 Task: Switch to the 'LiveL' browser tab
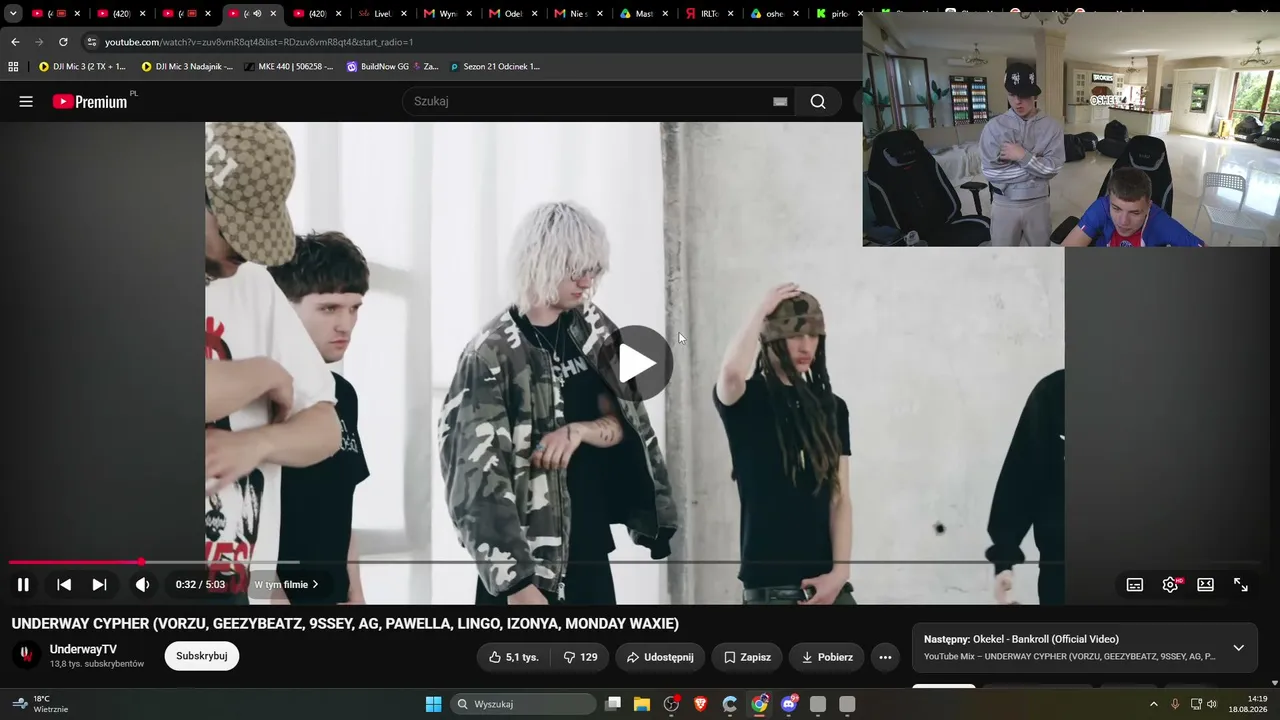(x=382, y=14)
